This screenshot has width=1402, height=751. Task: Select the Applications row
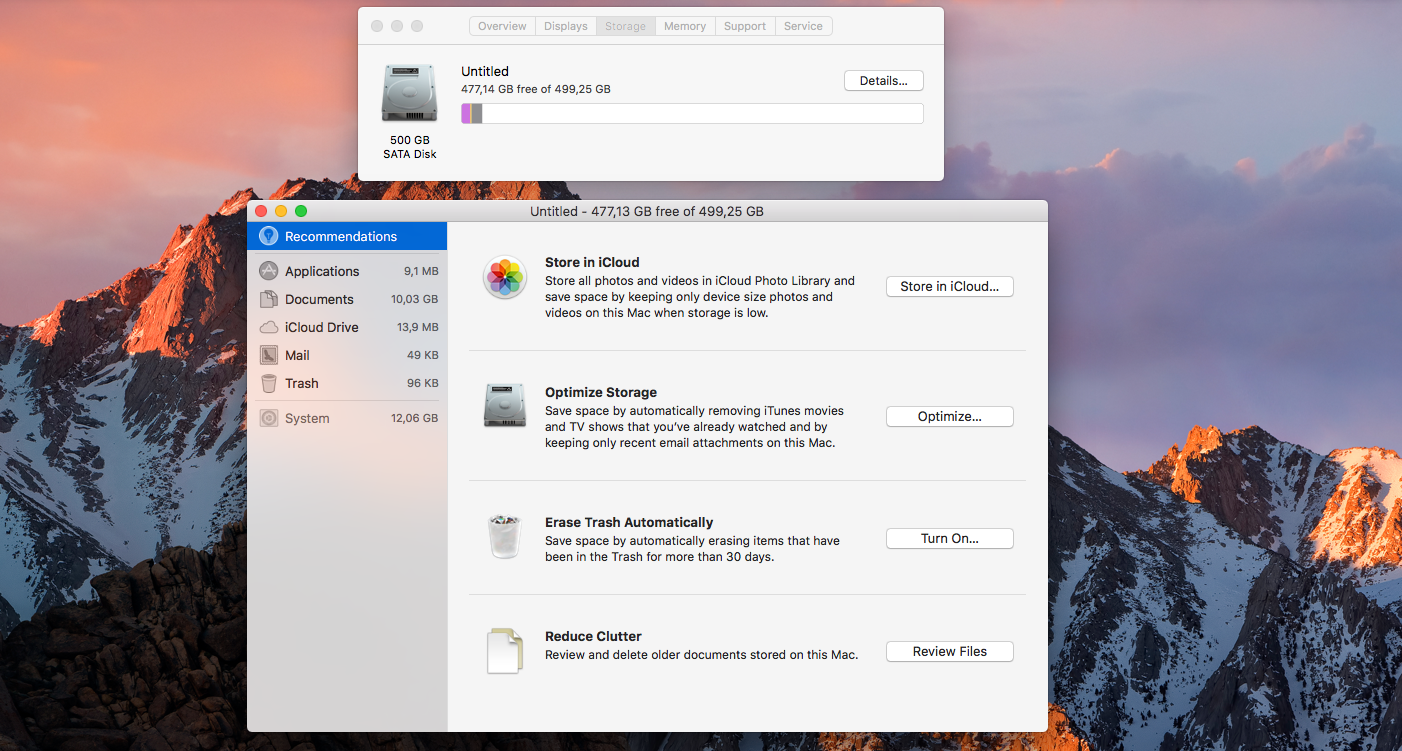pos(347,271)
